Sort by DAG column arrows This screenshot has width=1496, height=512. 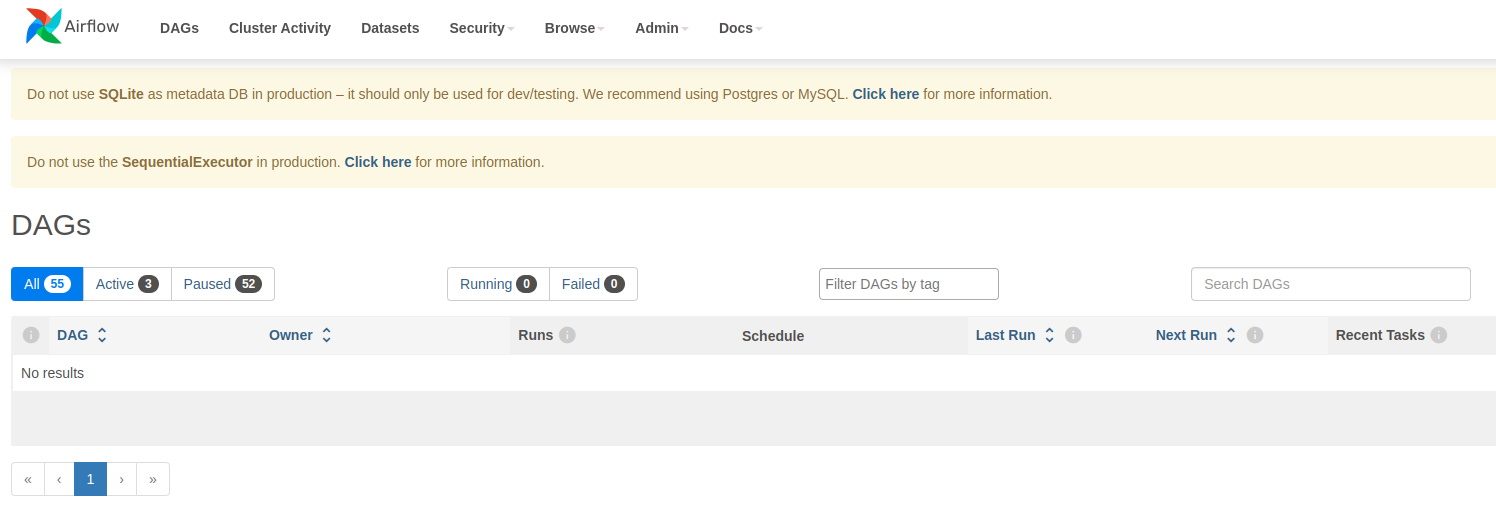pyautogui.click(x=102, y=335)
